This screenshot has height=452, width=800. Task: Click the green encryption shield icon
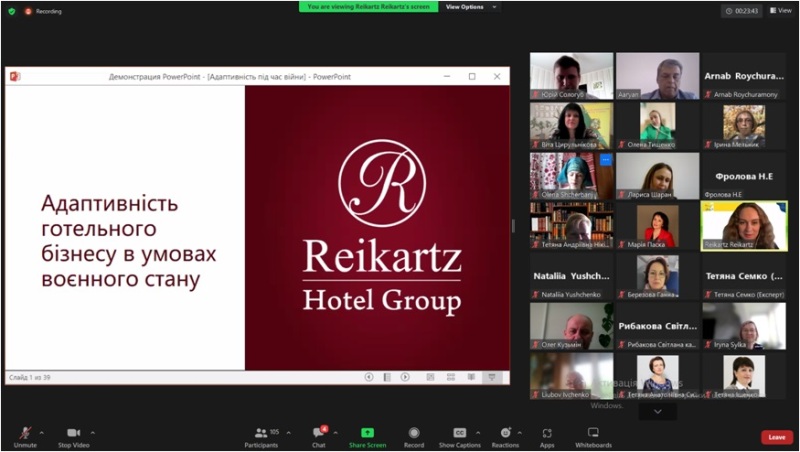coord(11,11)
